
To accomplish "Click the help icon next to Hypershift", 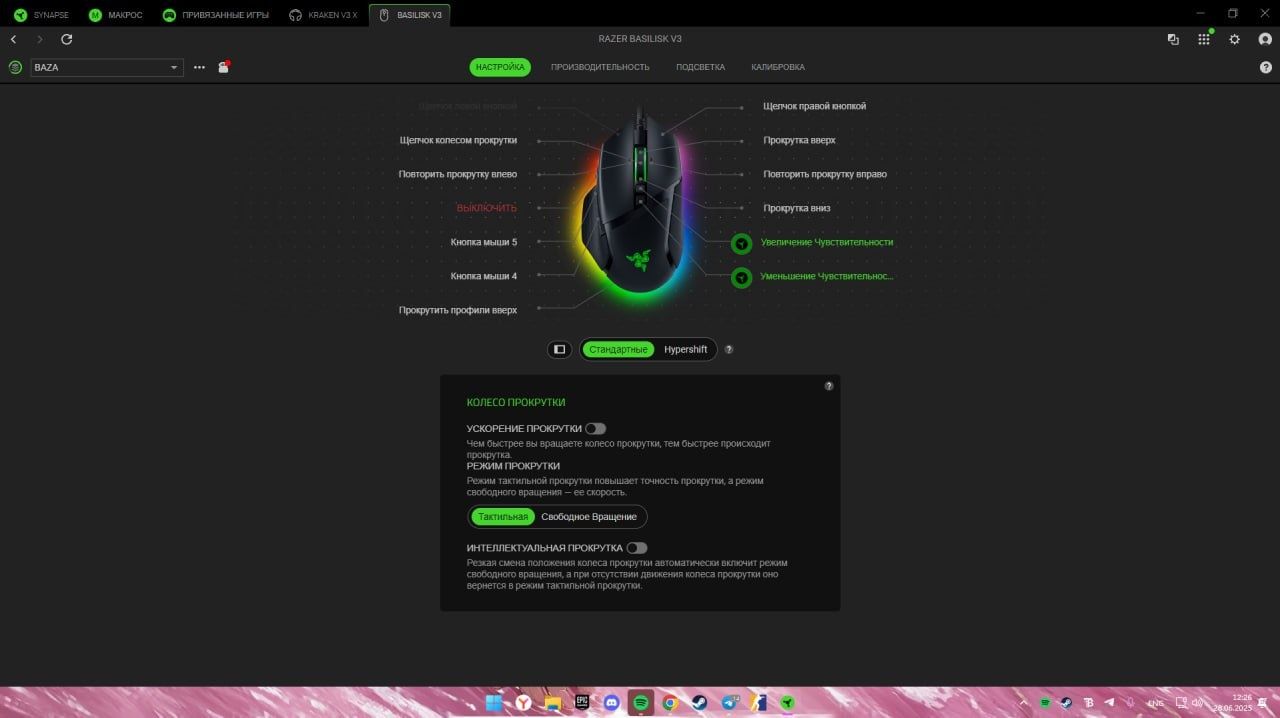I will click(729, 349).
